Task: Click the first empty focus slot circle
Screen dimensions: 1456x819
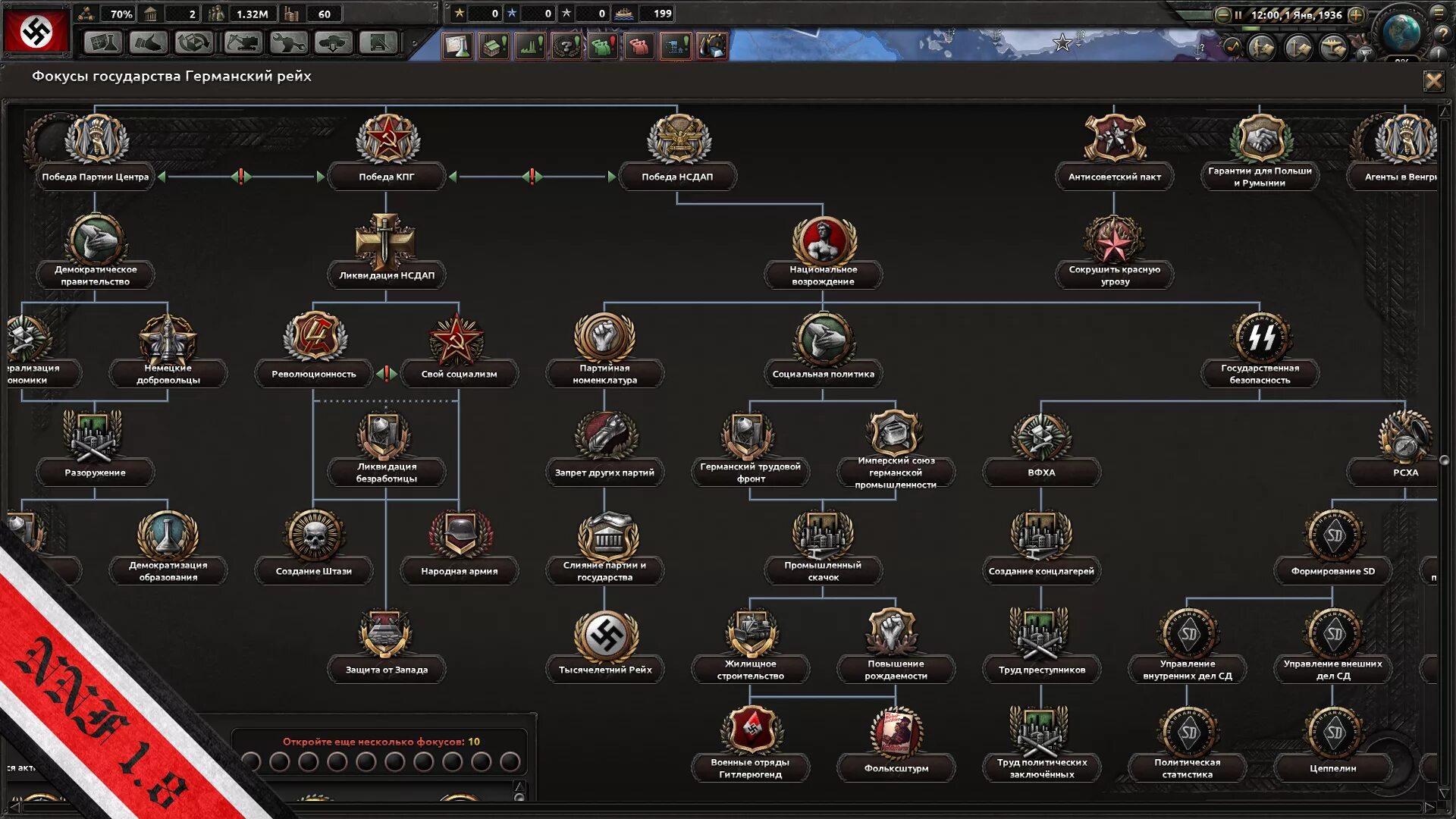Action: tap(251, 761)
